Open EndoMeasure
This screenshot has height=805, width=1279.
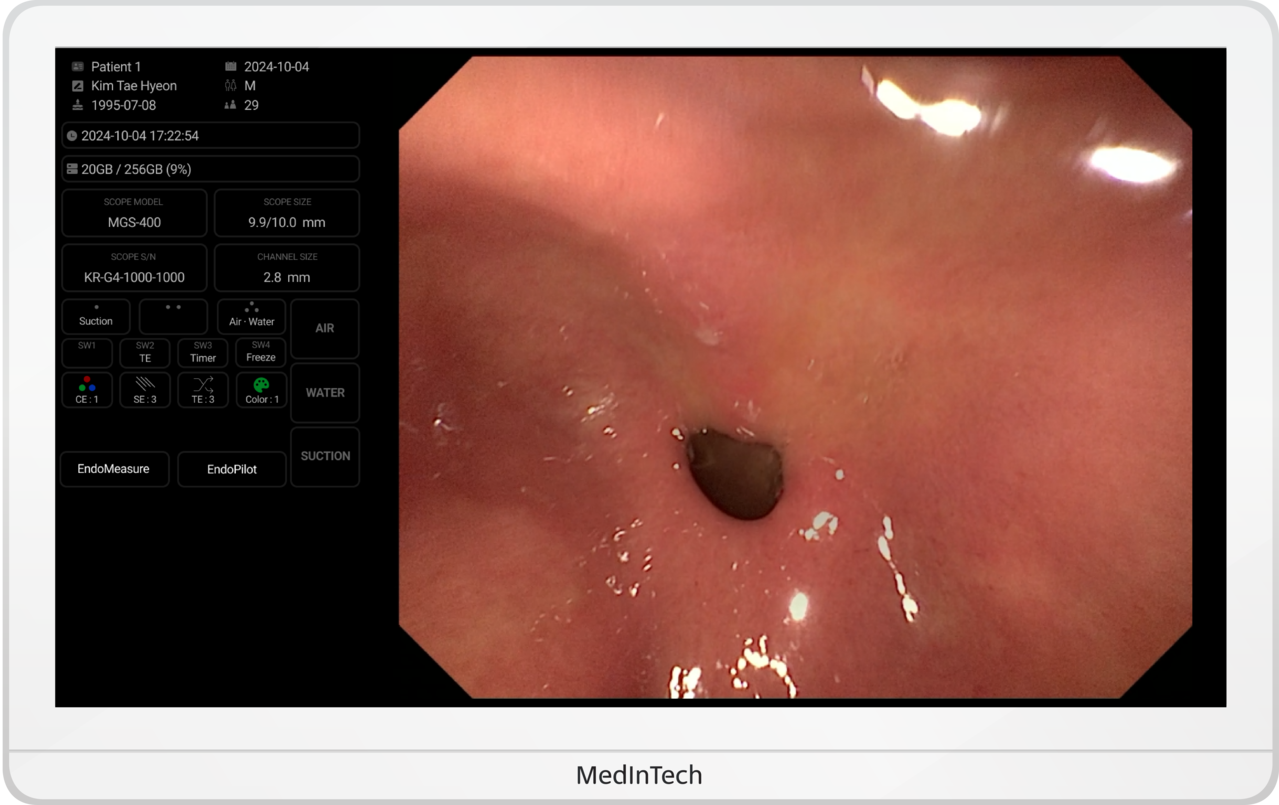tap(114, 469)
